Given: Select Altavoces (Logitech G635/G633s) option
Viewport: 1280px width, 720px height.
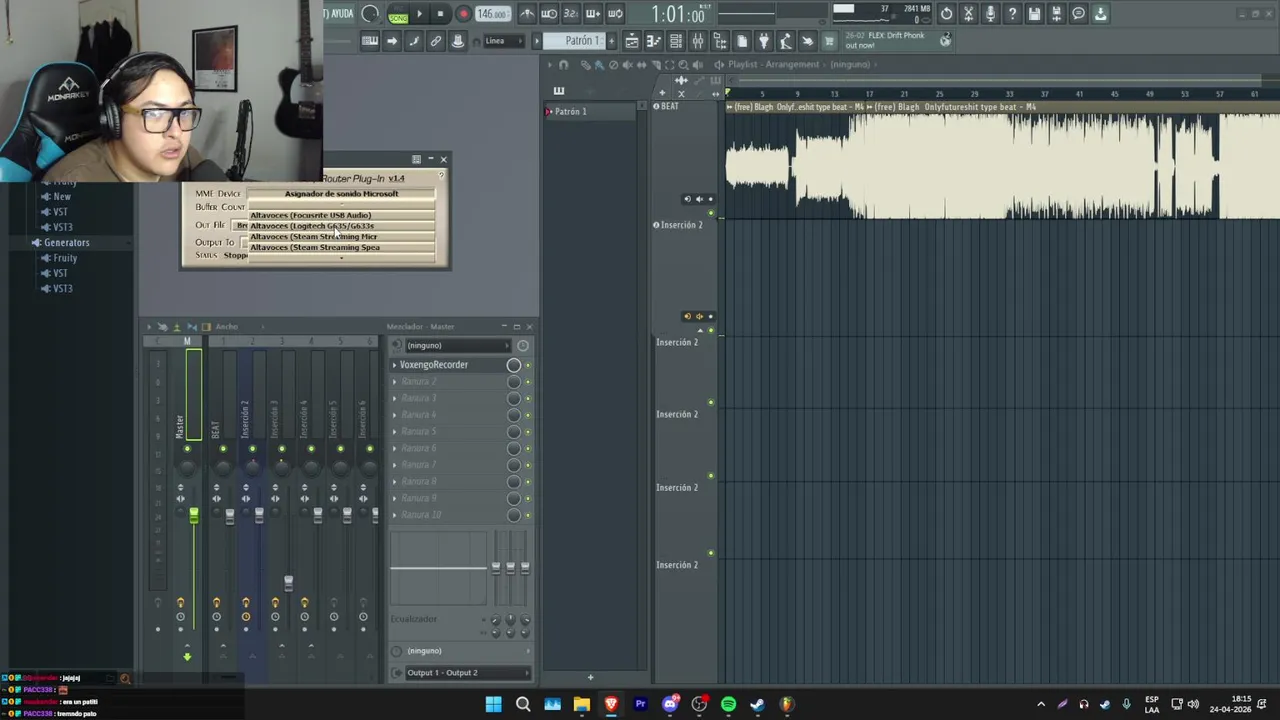Looking at the screenshot, I should [341, 226].
